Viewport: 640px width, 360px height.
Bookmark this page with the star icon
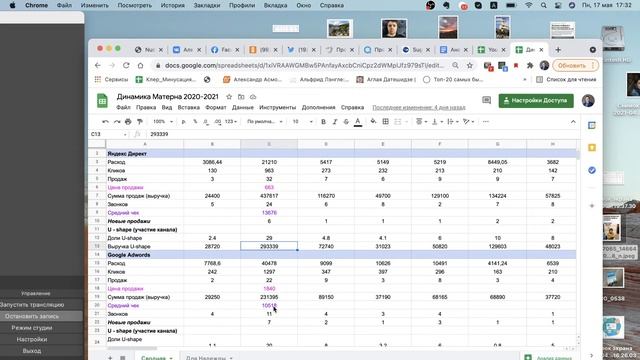point(470,65)
